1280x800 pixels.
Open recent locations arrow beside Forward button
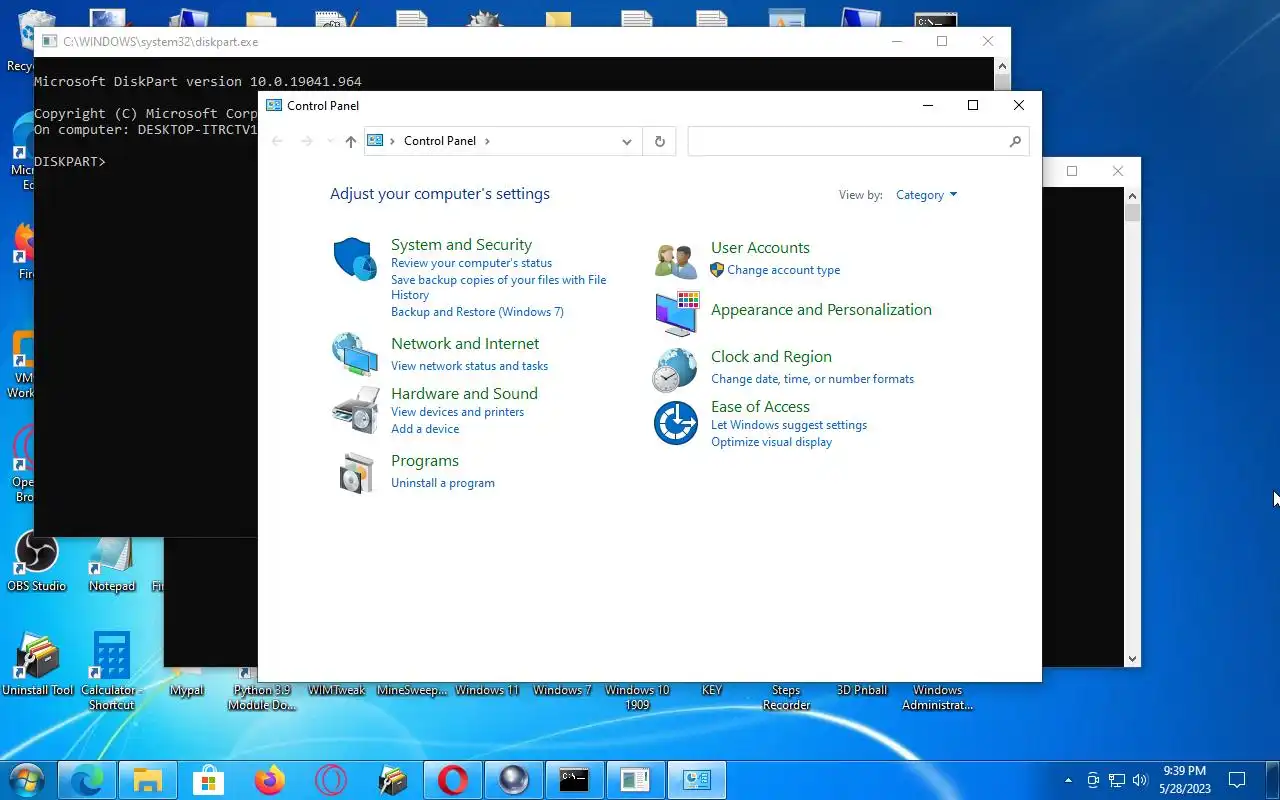[330, 141]
